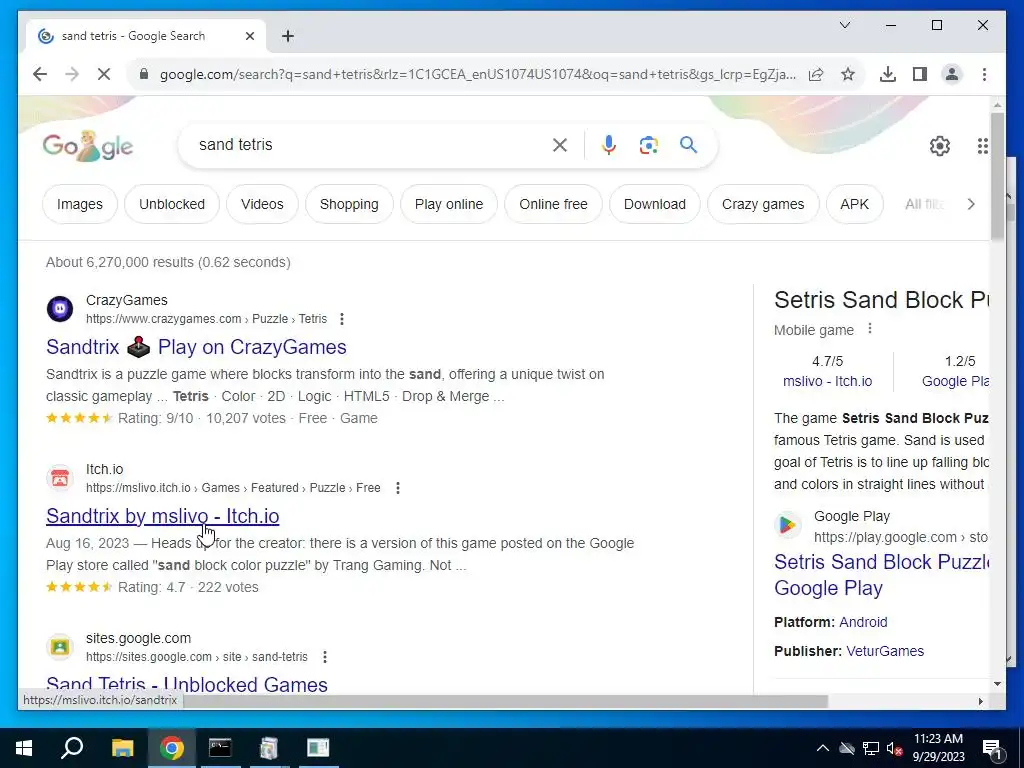
Task: Open Sandtrix Play on CrazyGames result
Action: [x=196, y=347]
